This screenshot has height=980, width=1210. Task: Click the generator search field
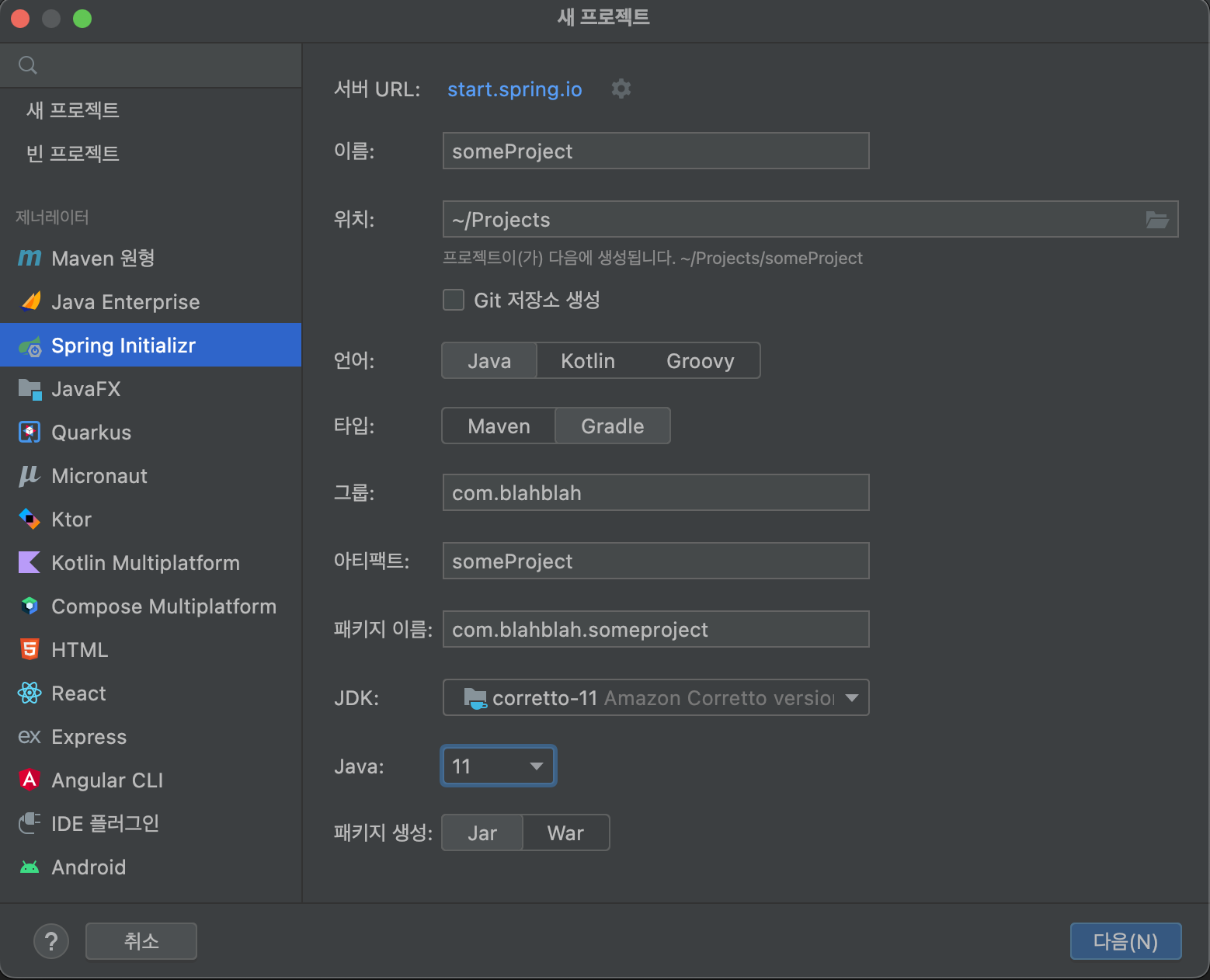coord(151,65)
